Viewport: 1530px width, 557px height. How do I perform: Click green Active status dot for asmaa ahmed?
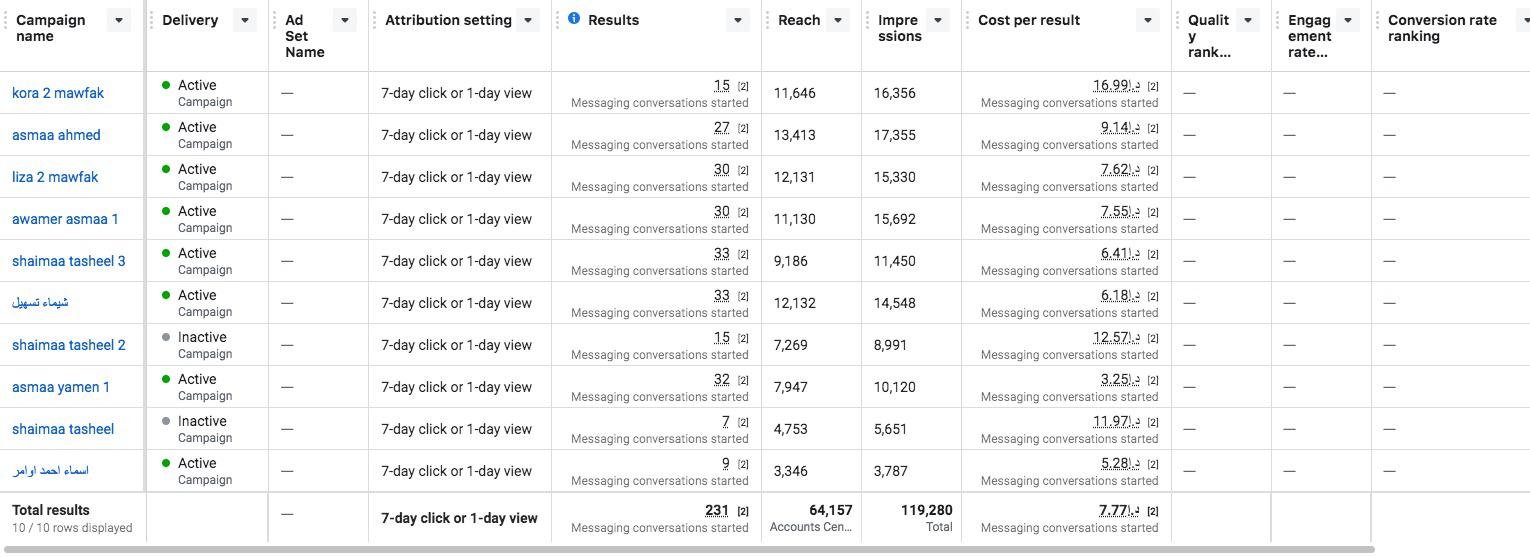click(x=166, y=127)
